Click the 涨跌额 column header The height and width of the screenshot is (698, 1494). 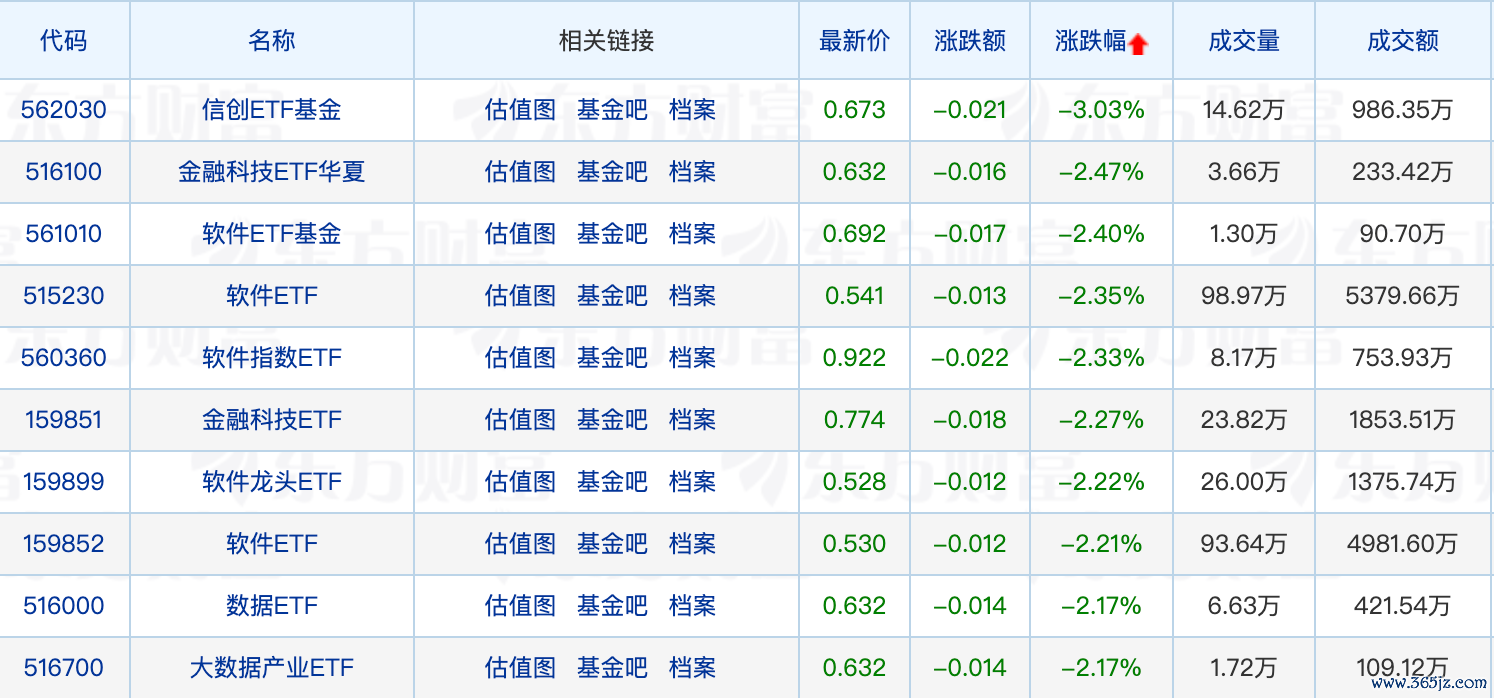pyautogui.click(x=969, y=41)
